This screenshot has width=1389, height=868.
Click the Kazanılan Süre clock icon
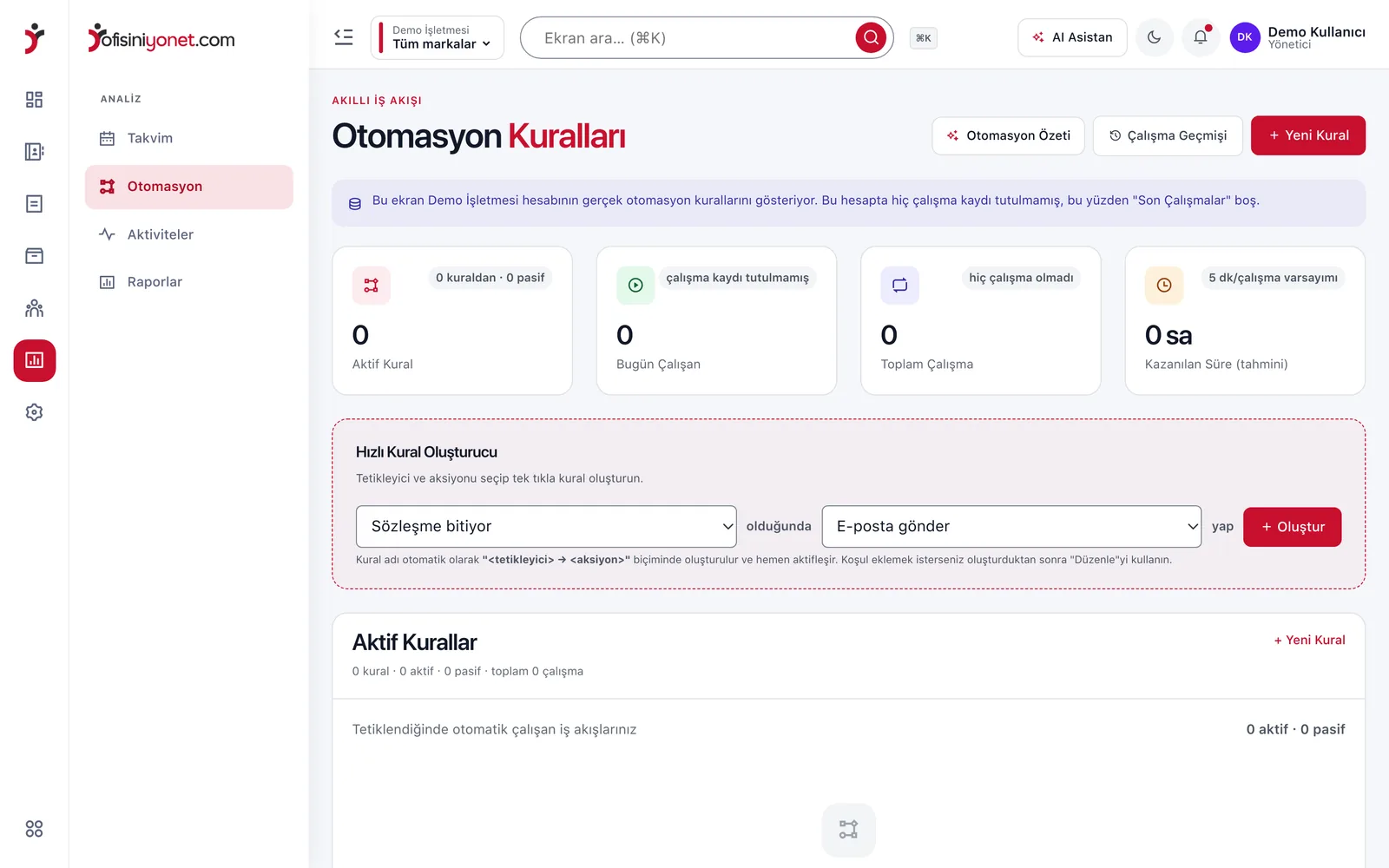1164,286
